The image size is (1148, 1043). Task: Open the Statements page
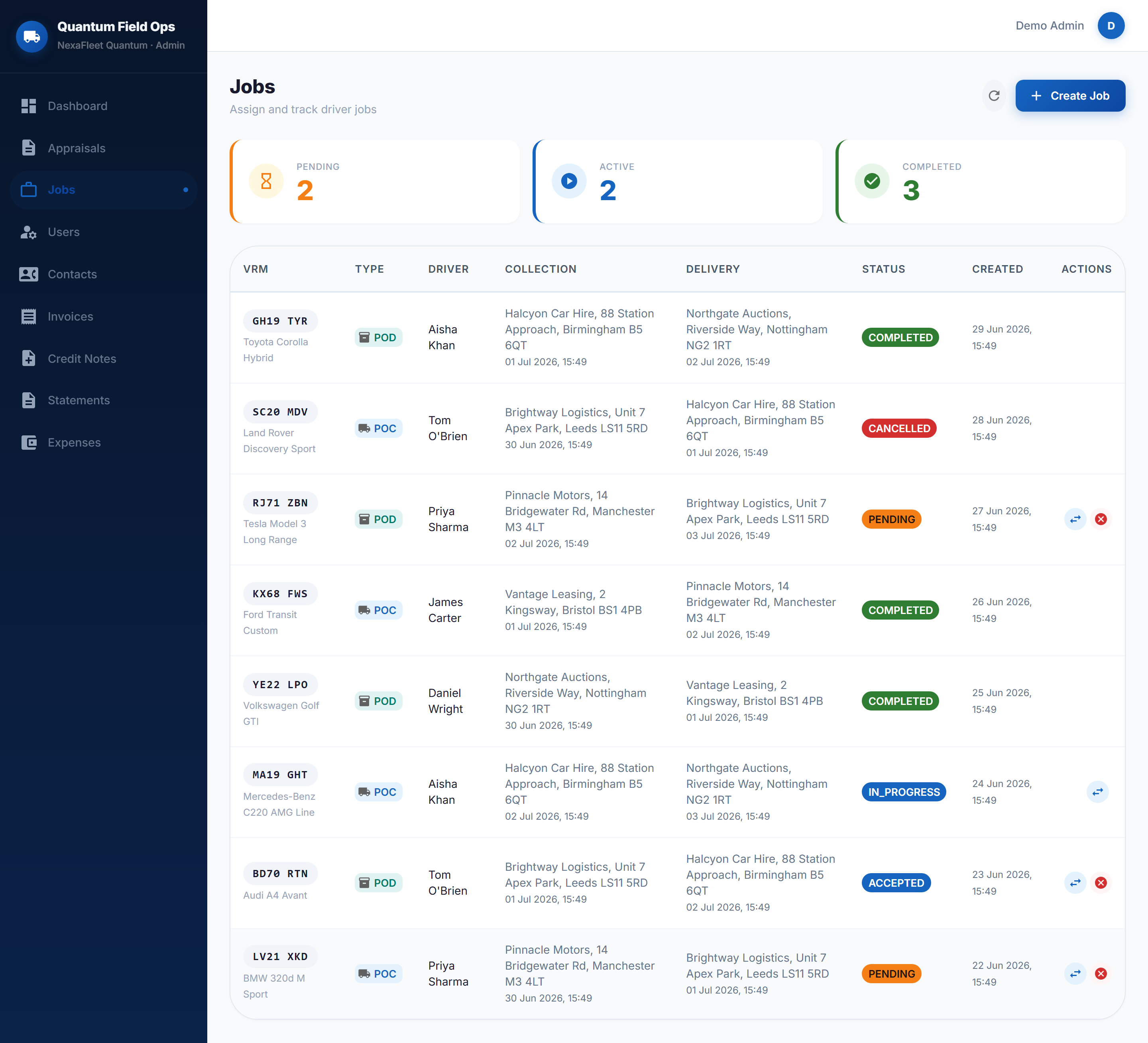tap(104, 400)
